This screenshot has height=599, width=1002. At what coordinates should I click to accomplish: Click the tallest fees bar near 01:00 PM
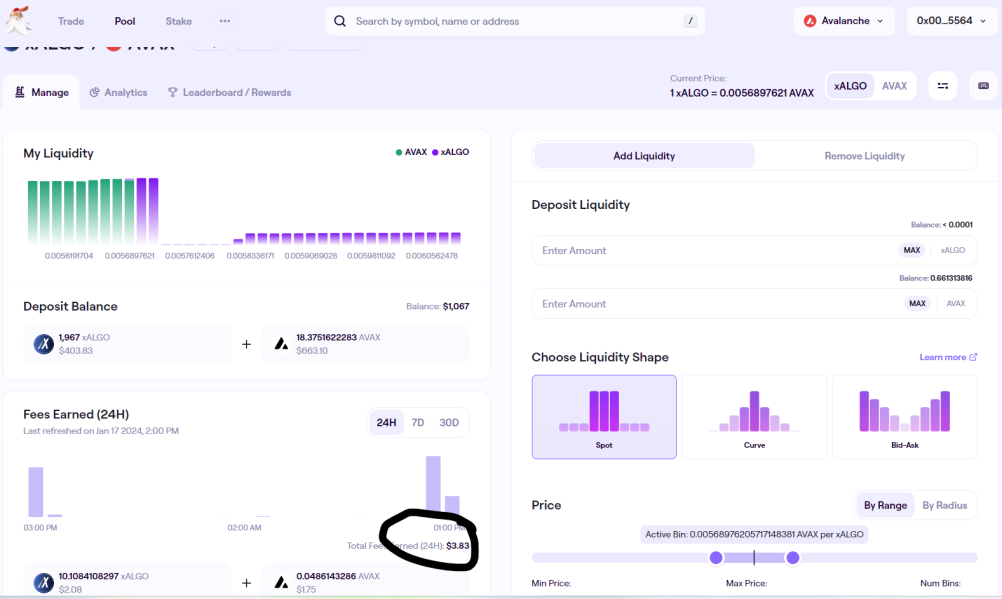(433, 484)
